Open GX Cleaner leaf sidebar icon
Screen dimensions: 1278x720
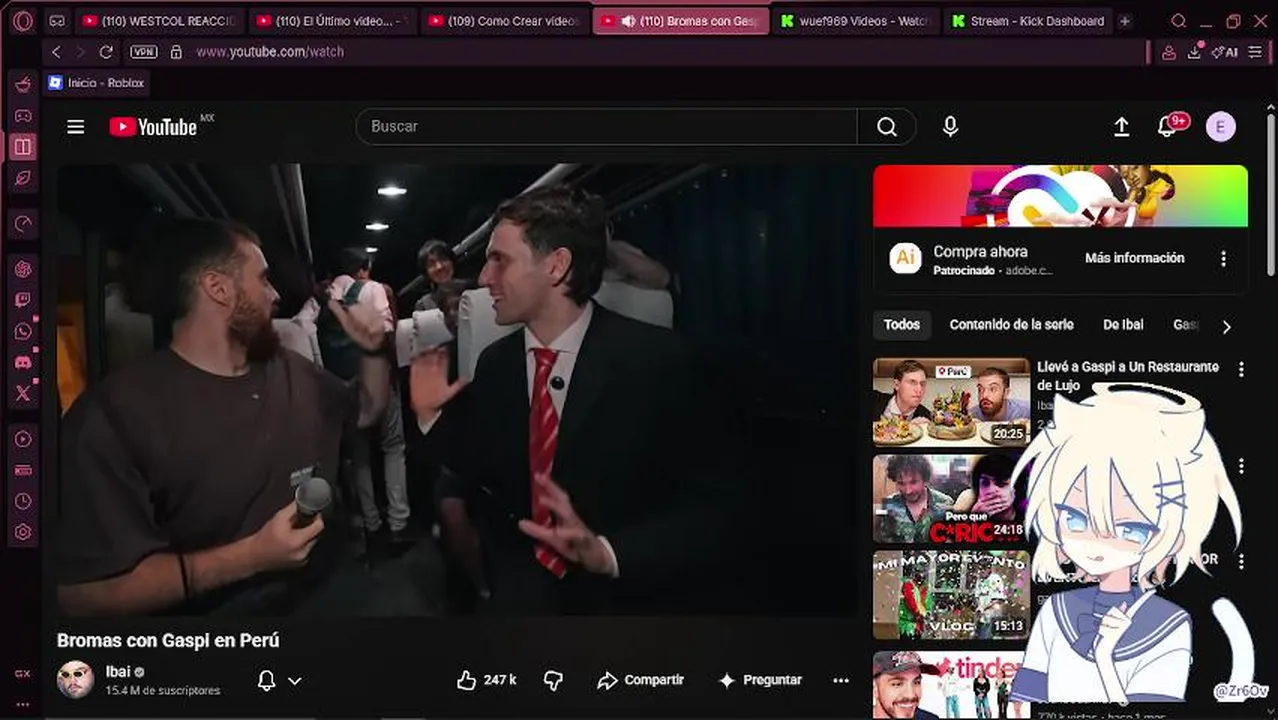(23, 178)
